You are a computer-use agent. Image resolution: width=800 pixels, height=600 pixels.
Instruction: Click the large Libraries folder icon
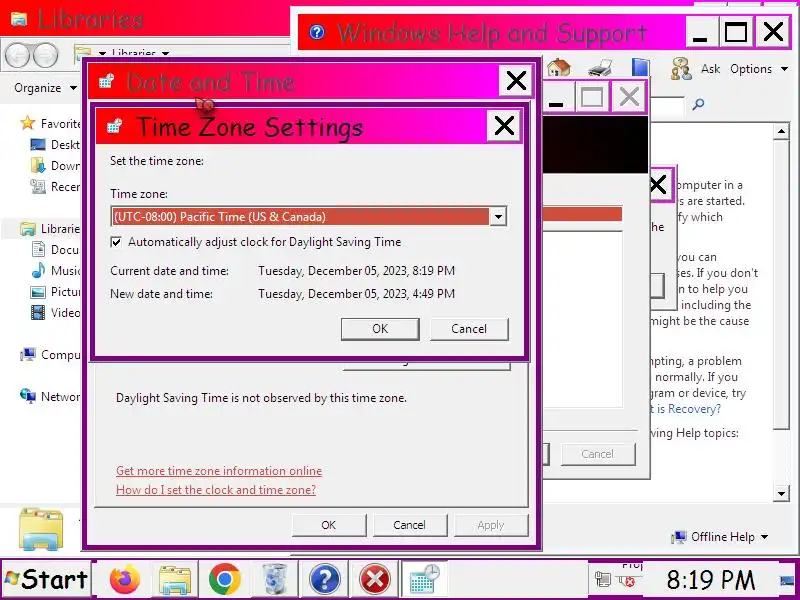click(41, 529)
